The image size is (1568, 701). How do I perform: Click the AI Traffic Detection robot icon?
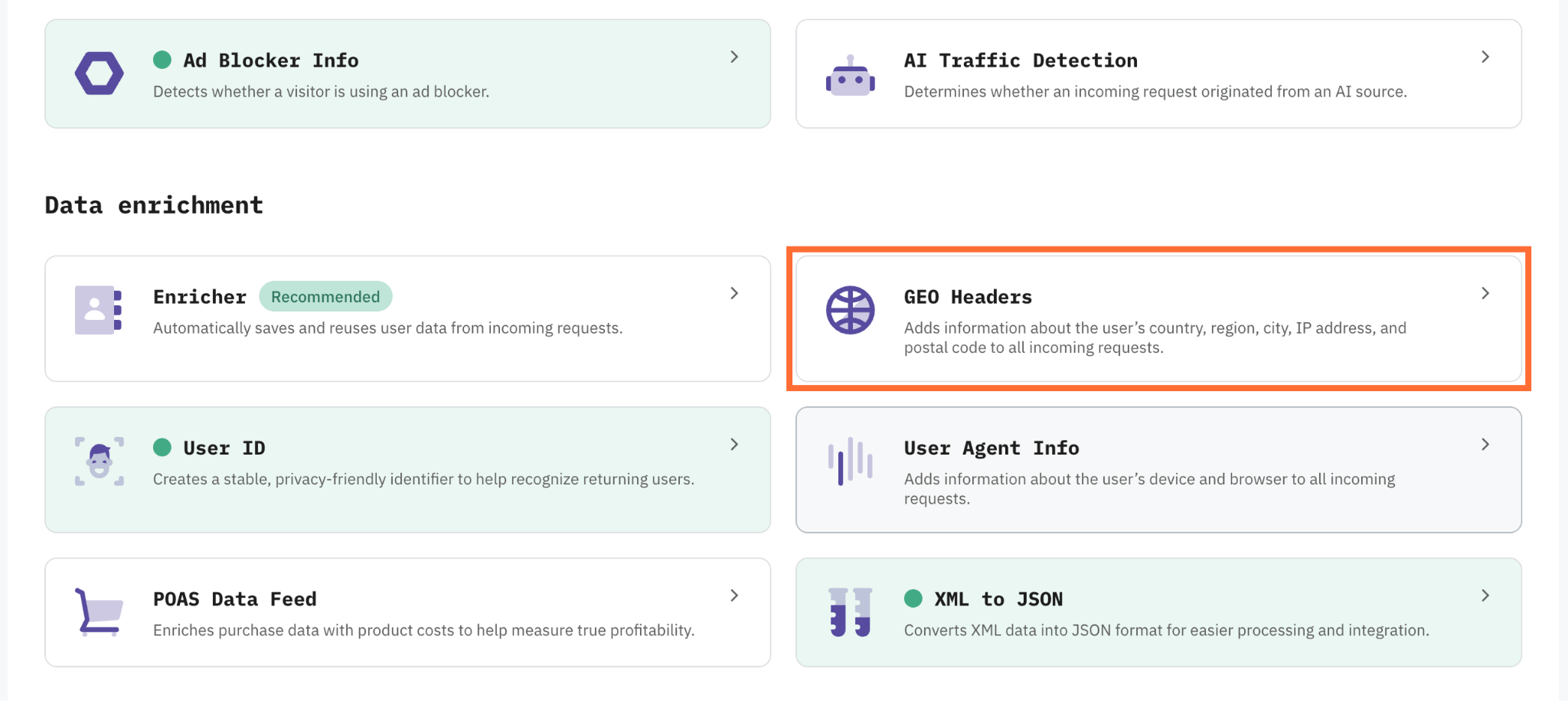(x=851, y=76)
